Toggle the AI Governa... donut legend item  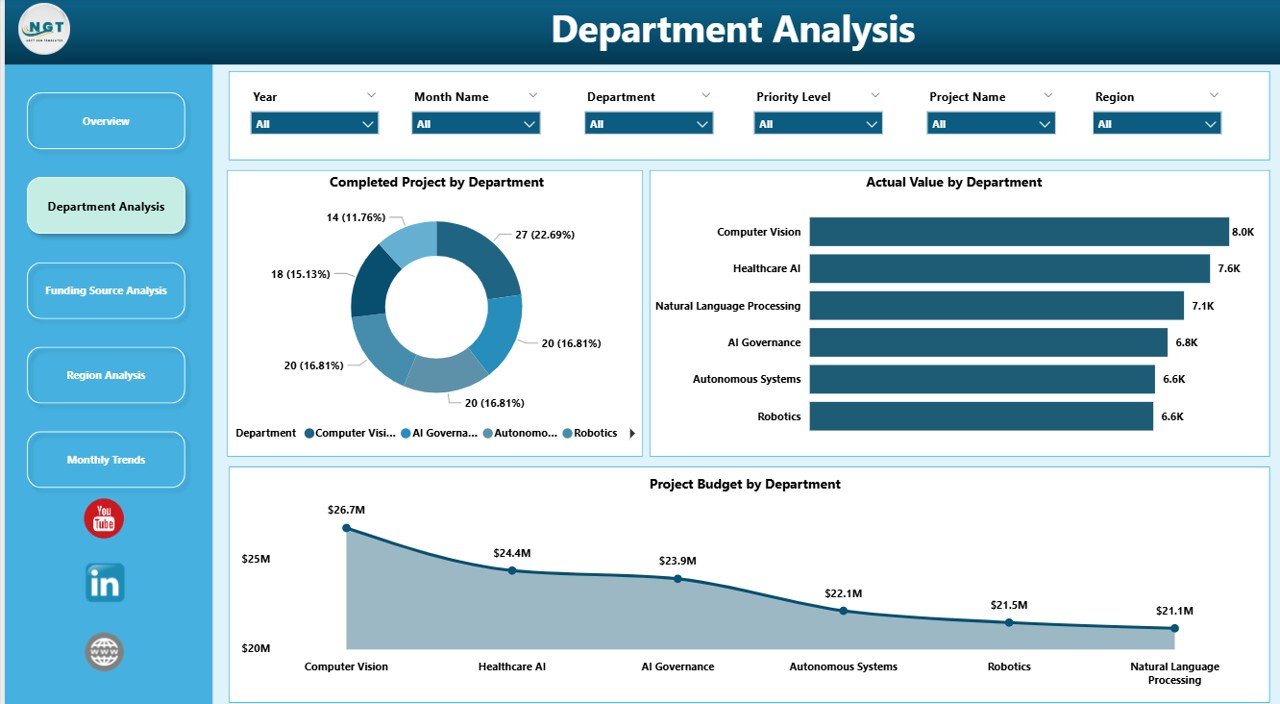(440, 432)
